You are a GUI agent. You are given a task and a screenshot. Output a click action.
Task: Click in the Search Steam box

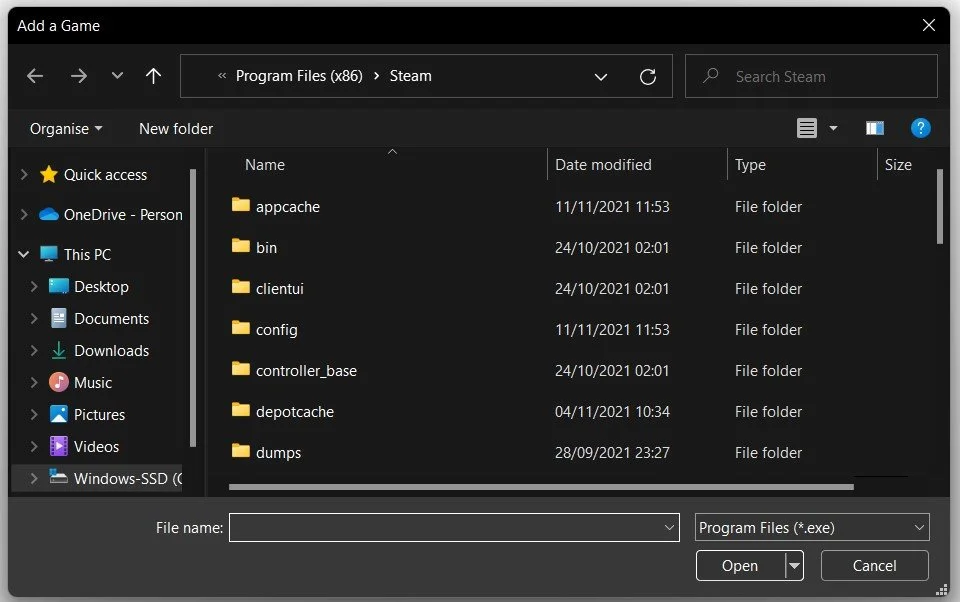point(811,76)
